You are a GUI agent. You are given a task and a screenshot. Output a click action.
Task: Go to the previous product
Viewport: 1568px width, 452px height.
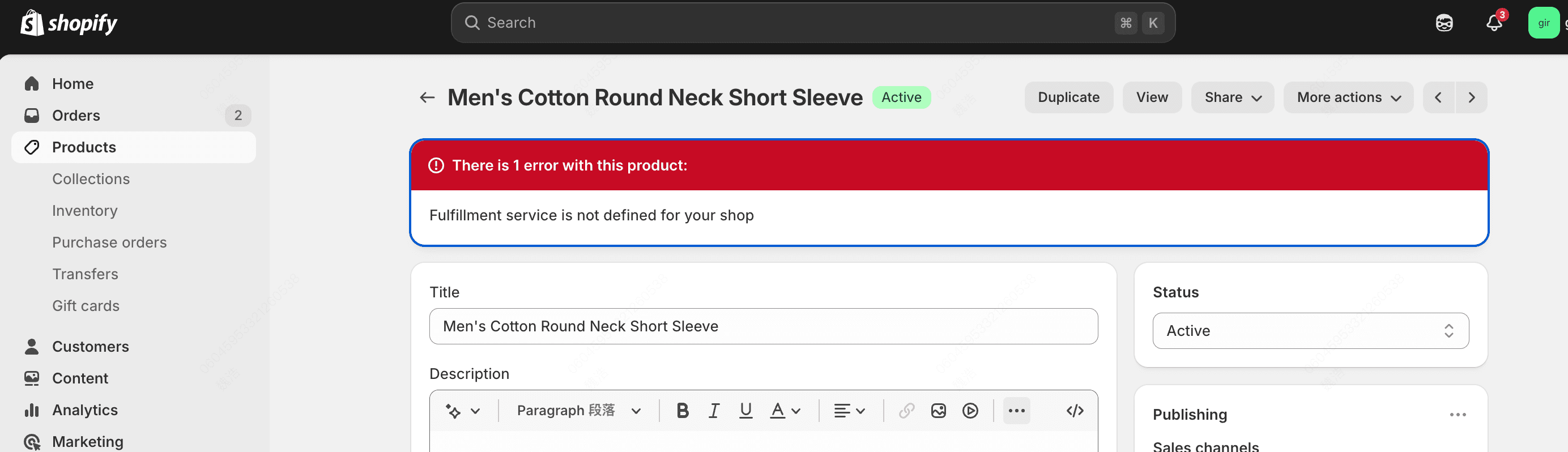pyautogui.click(x=1438, y=97)
